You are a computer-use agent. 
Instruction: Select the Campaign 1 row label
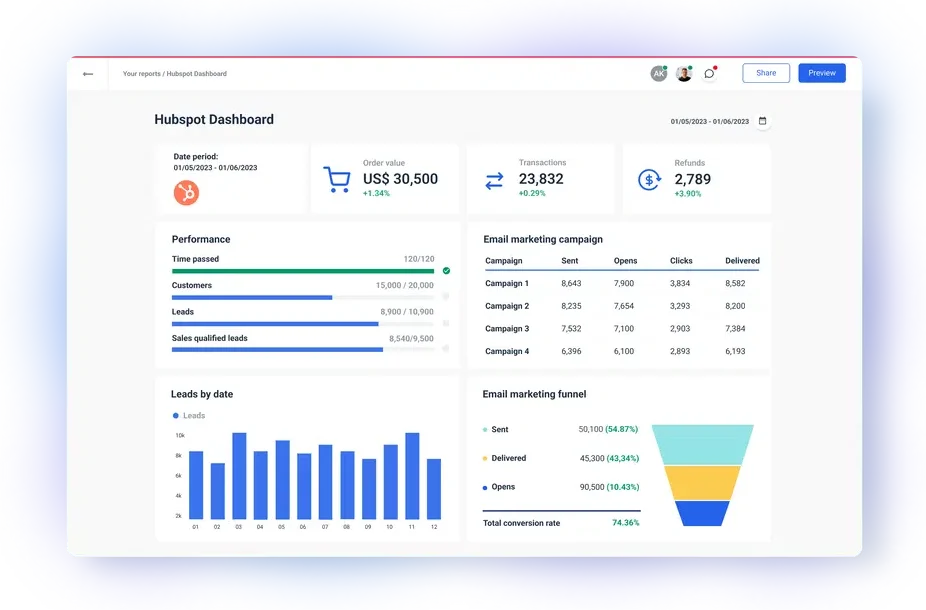pos(507,283)
